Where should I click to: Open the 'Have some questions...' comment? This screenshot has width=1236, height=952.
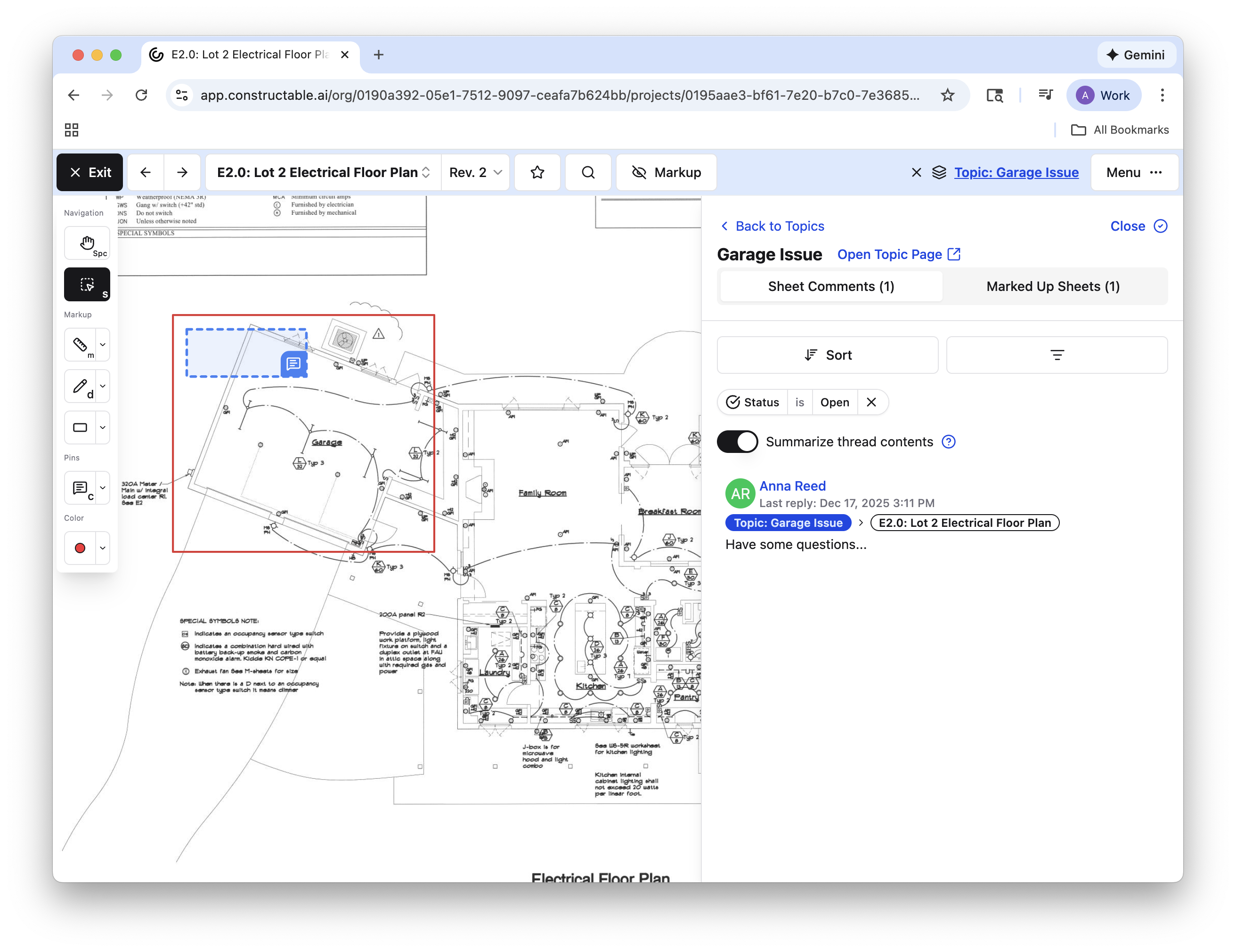coord(796,544)
